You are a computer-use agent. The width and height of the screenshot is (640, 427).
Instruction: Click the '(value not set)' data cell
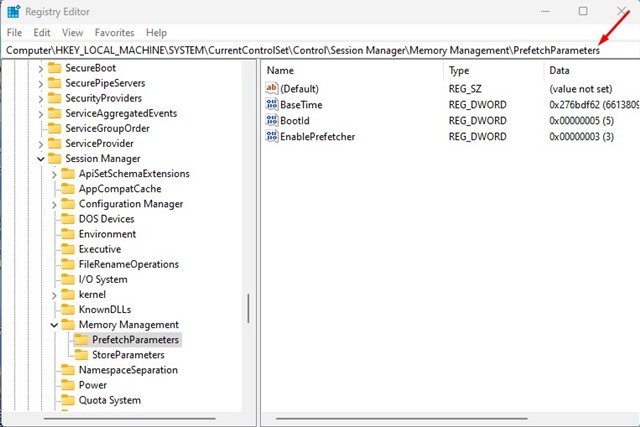pos(580,89)
